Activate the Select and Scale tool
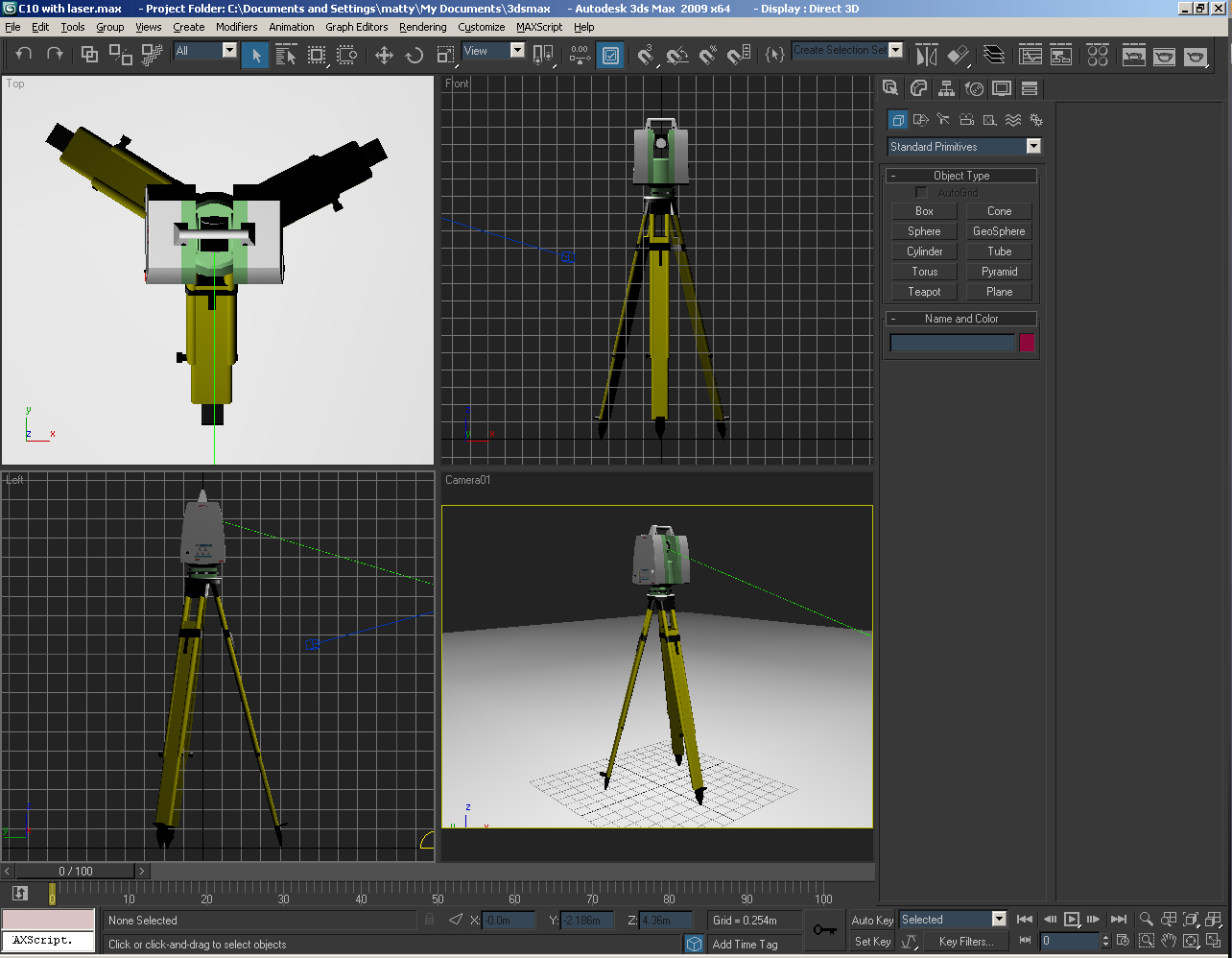The width and height of the screenshot is (1232, 958). (445, 55)
